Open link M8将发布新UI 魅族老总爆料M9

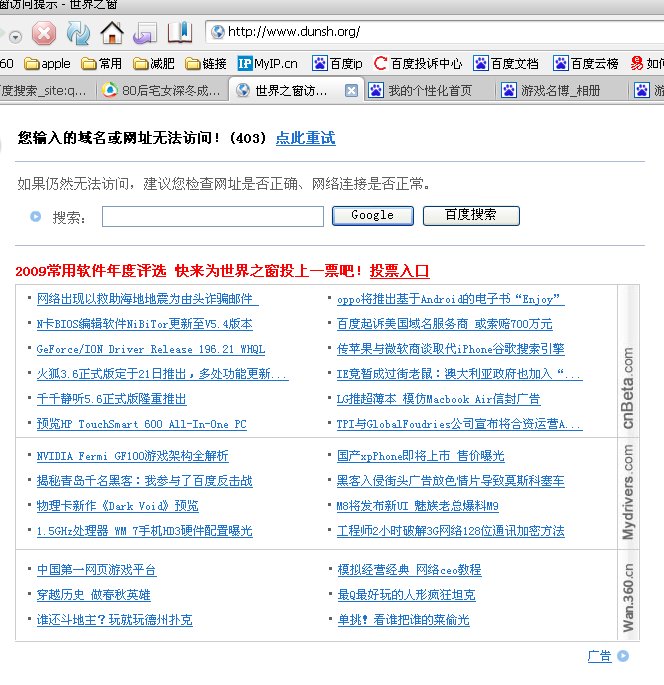click(x=418, y=506)
